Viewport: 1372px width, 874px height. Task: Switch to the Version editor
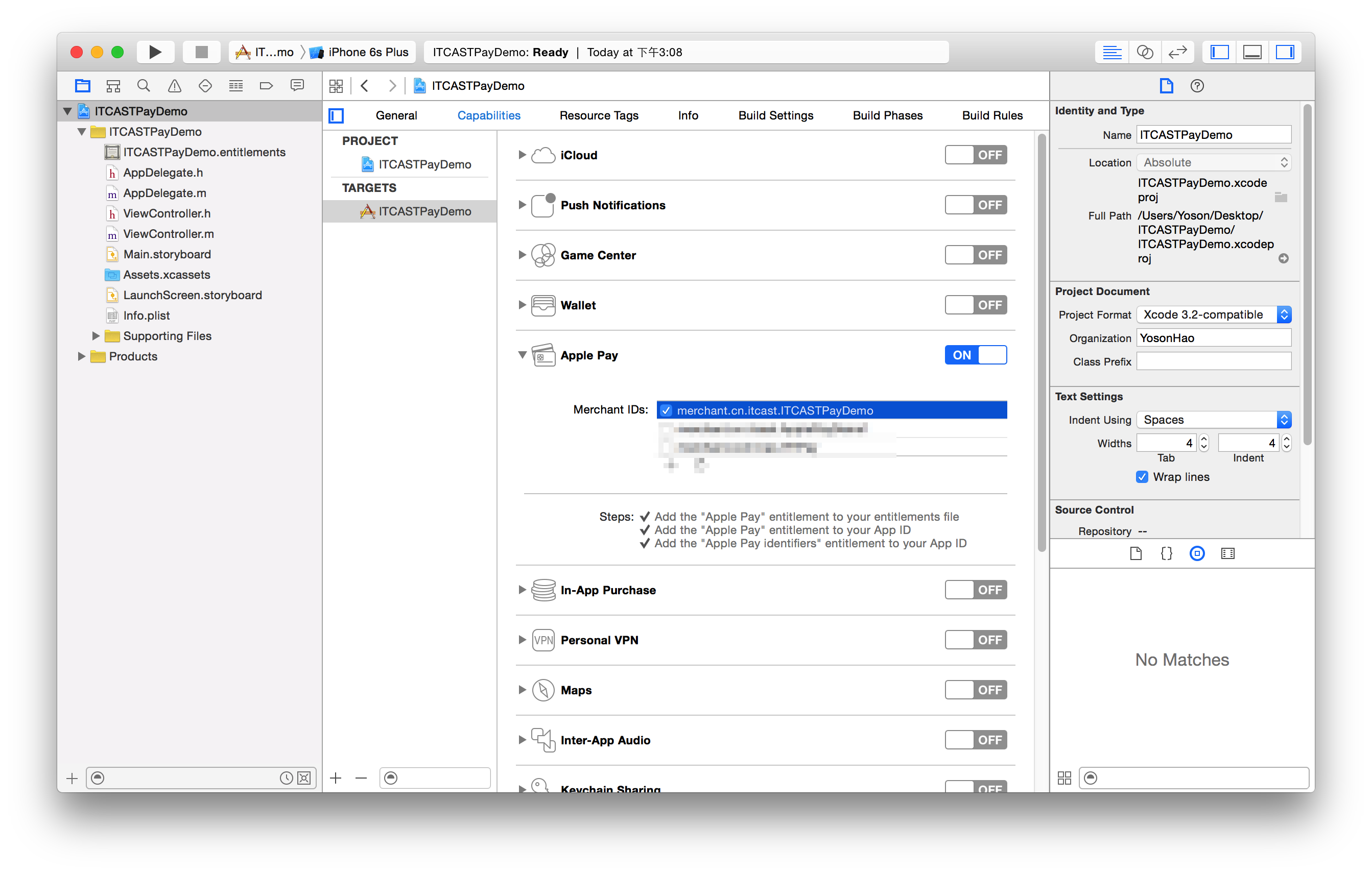pos(1177,52)
